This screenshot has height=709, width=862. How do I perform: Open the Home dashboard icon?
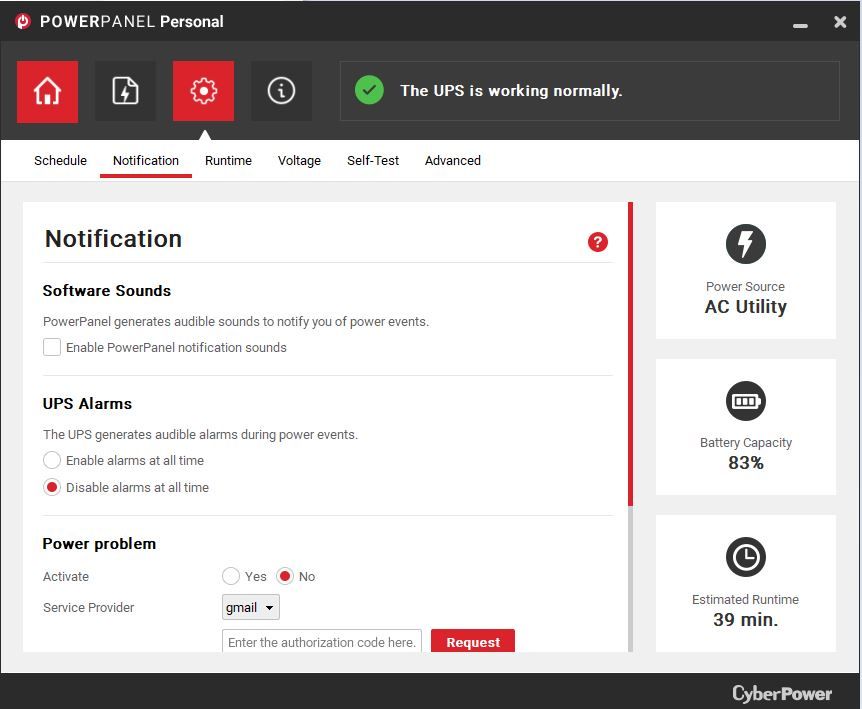(x=47, y=91)
